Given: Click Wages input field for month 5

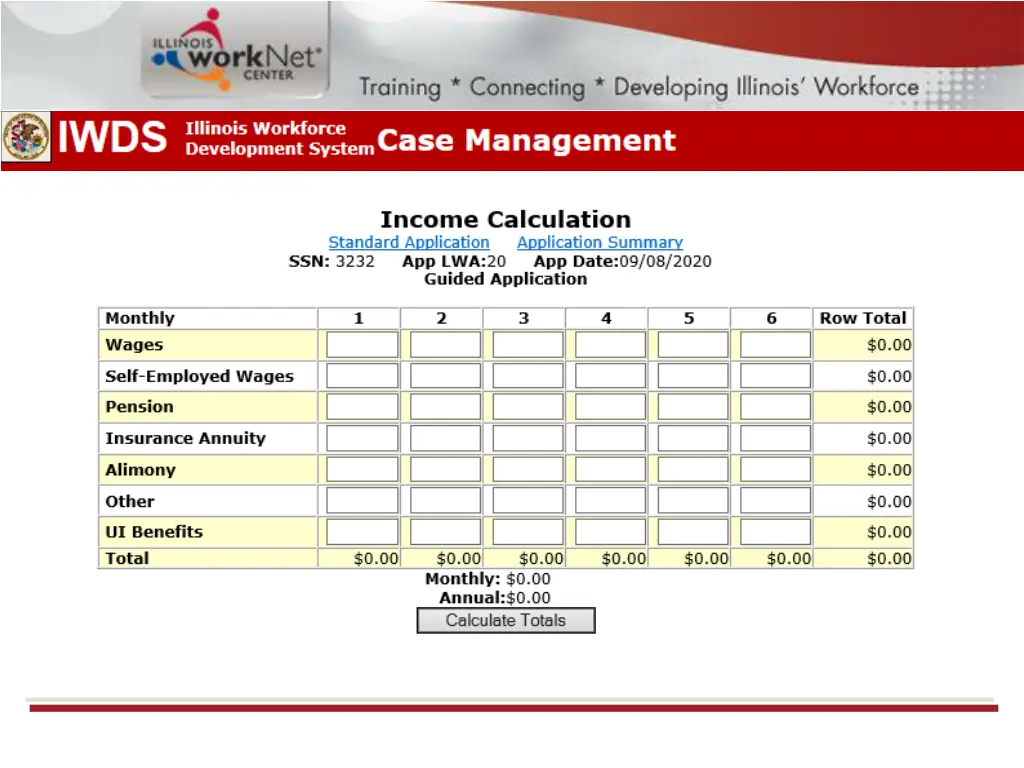Looking at the screenshot, I should tap(693, 345).
